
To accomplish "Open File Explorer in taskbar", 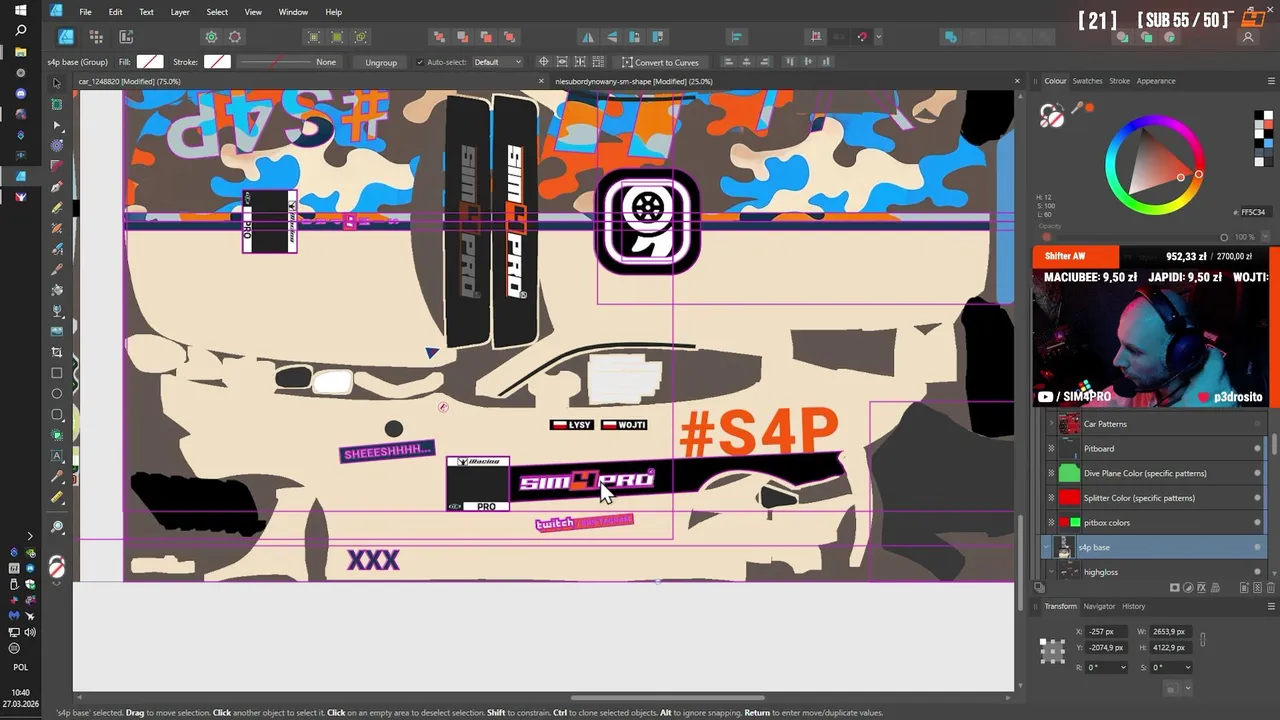I will click(x=20, y=52).
